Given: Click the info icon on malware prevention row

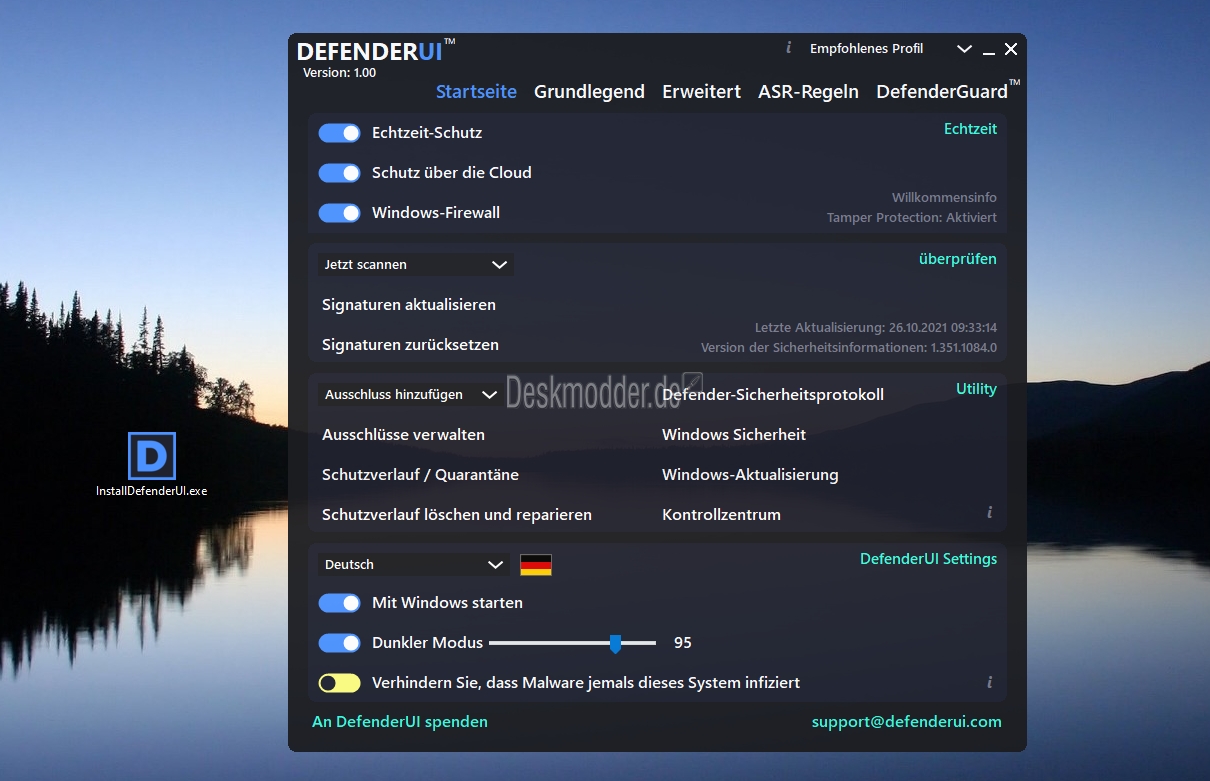Looking at the screenshot, I should pyautogui.click(x=989, y=682).
